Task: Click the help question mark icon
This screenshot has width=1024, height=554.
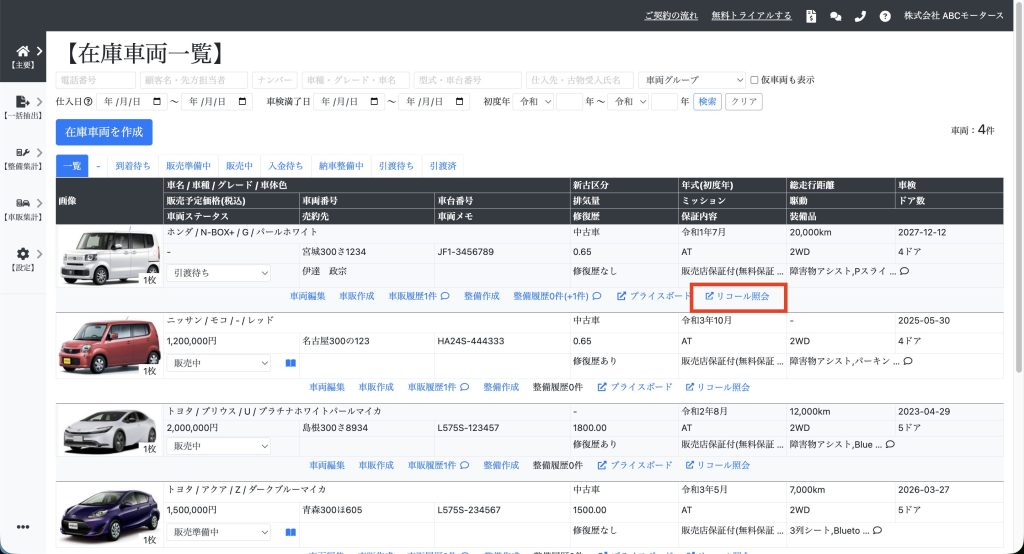Action: [x=885, y=16]
